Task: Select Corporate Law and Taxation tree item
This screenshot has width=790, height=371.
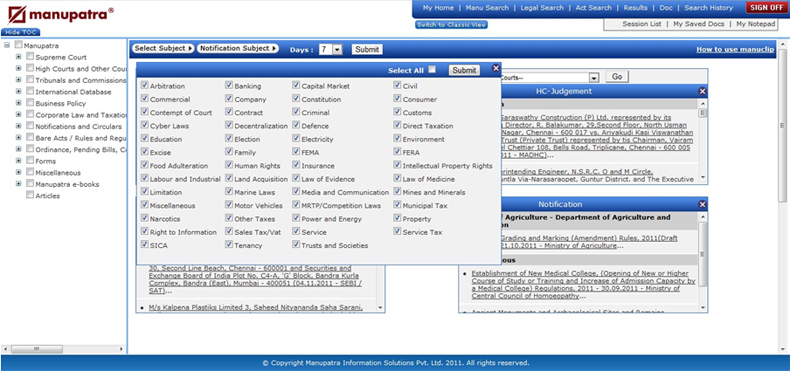Action: pos(81,115)
